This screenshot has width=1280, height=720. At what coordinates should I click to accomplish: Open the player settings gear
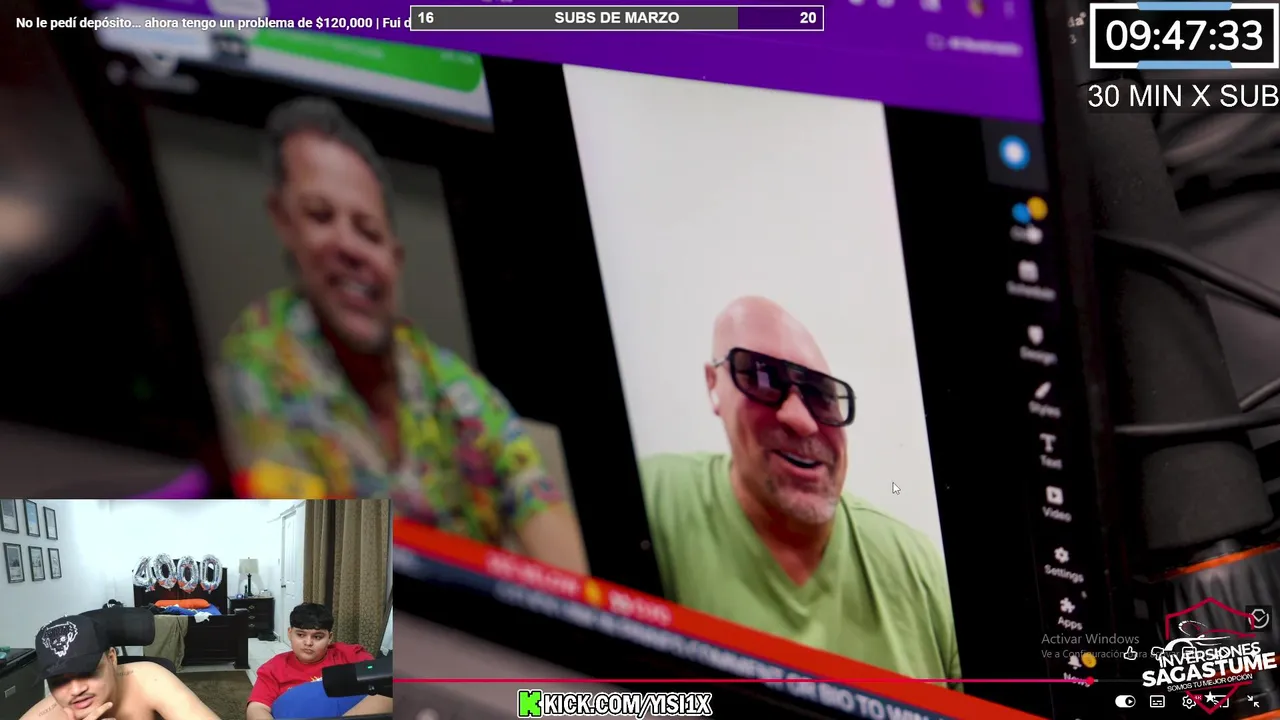coord(1189,701)
